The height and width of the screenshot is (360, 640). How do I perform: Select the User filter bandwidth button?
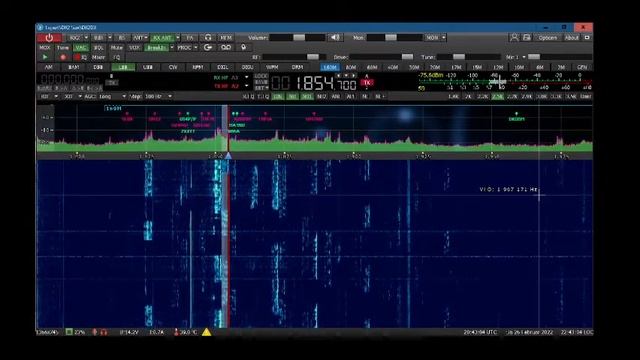[586, 97]
